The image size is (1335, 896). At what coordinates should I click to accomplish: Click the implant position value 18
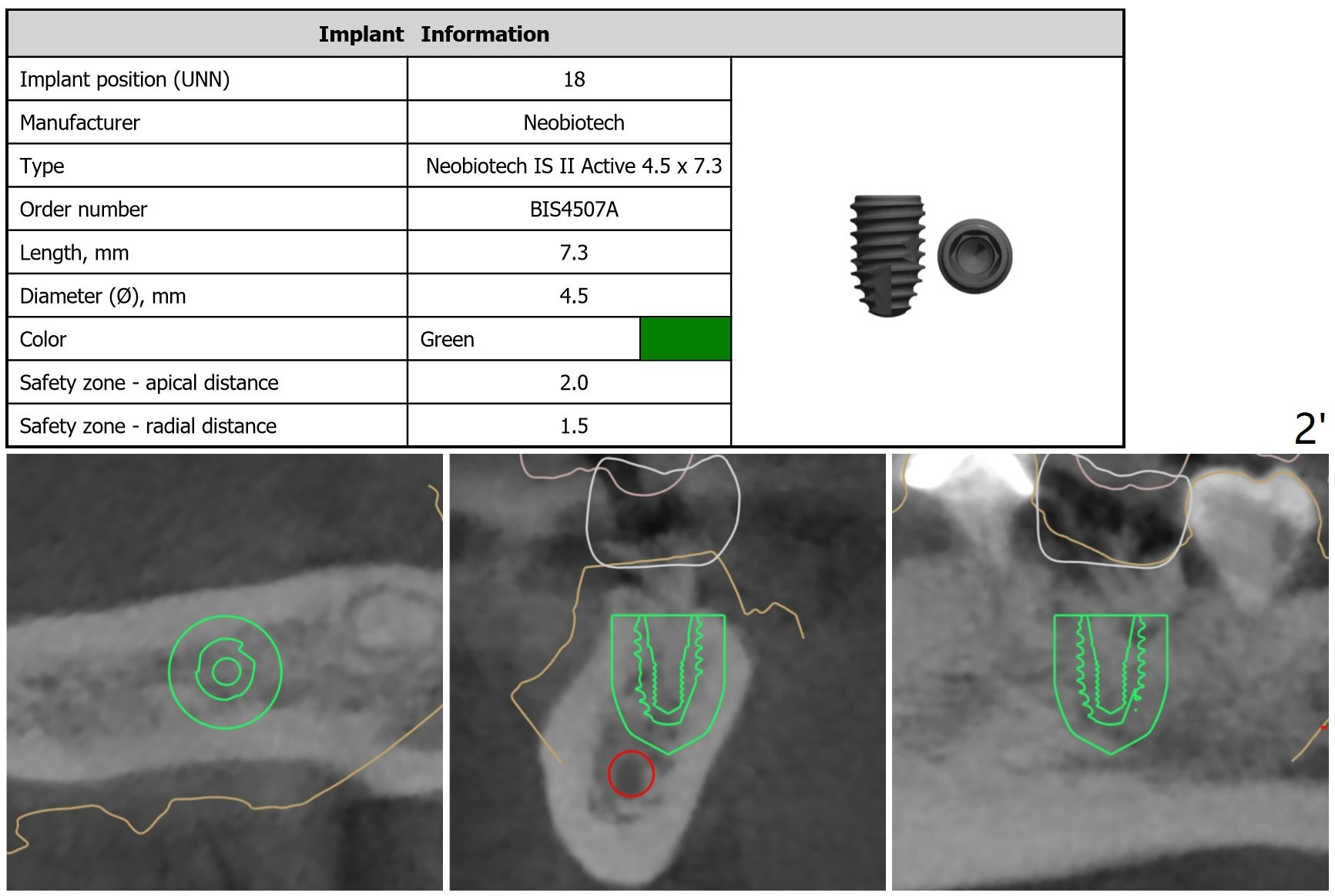573,79
